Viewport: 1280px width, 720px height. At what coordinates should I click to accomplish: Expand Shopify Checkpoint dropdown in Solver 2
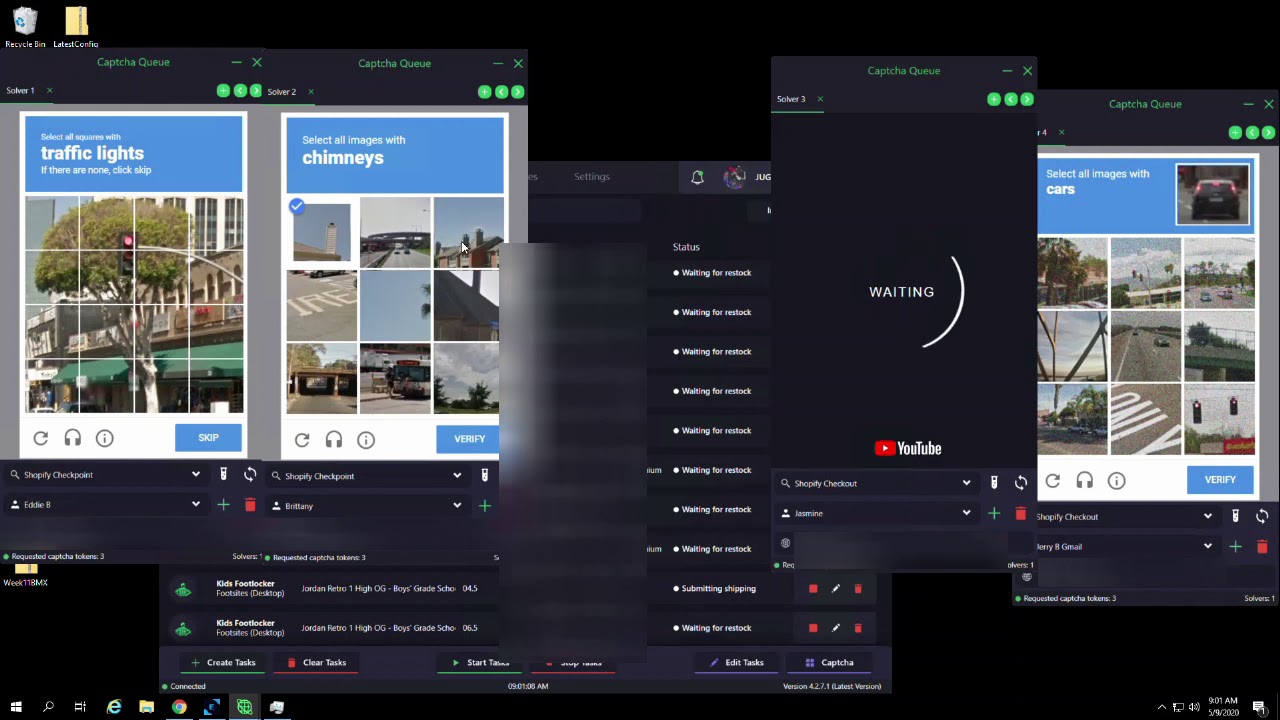coord(457,476)
